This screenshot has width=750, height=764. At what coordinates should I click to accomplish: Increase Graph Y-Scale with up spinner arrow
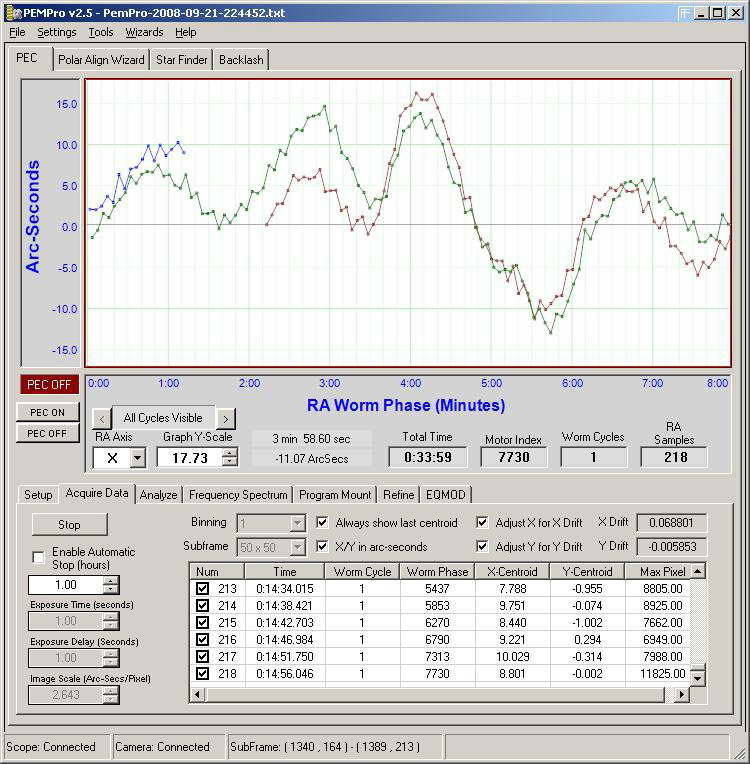230,453
